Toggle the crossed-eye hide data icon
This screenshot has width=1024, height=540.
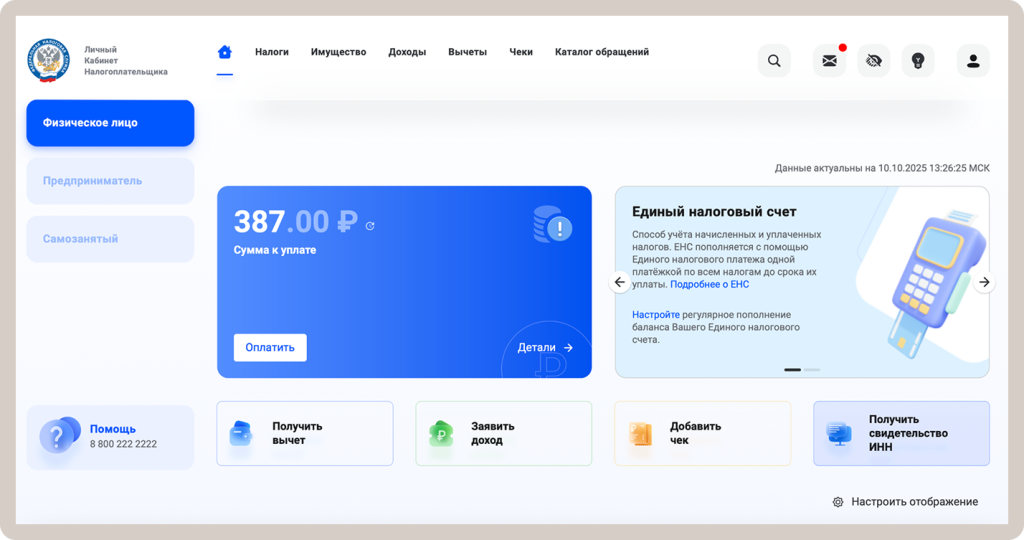(x=873, y=61)
